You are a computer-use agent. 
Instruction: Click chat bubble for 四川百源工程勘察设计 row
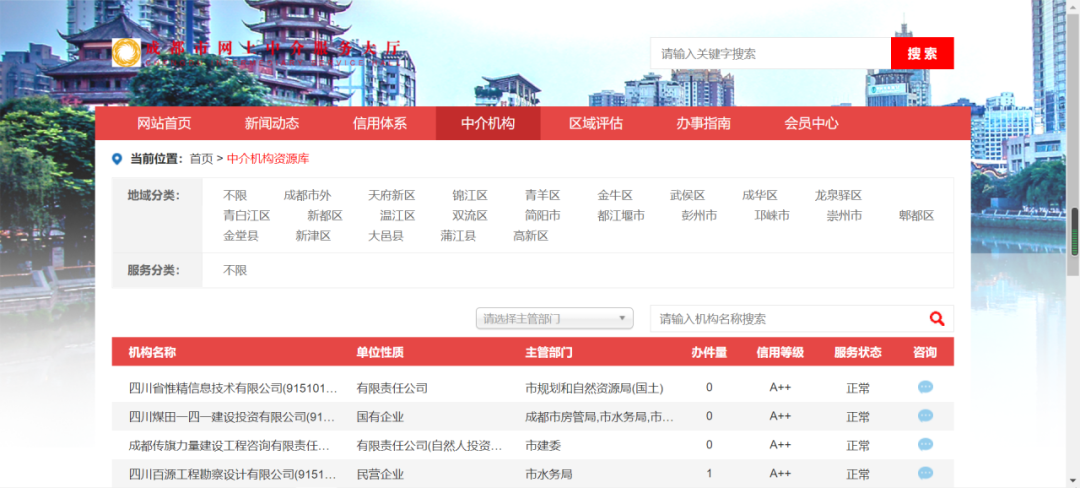[925, 473]
